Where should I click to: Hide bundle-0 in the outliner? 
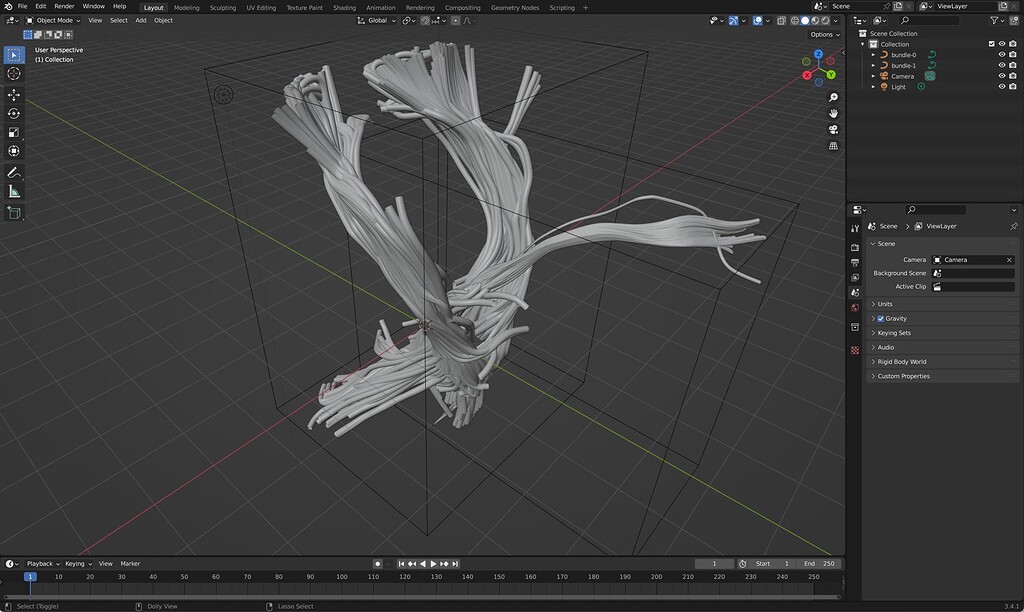(1002, 55)
